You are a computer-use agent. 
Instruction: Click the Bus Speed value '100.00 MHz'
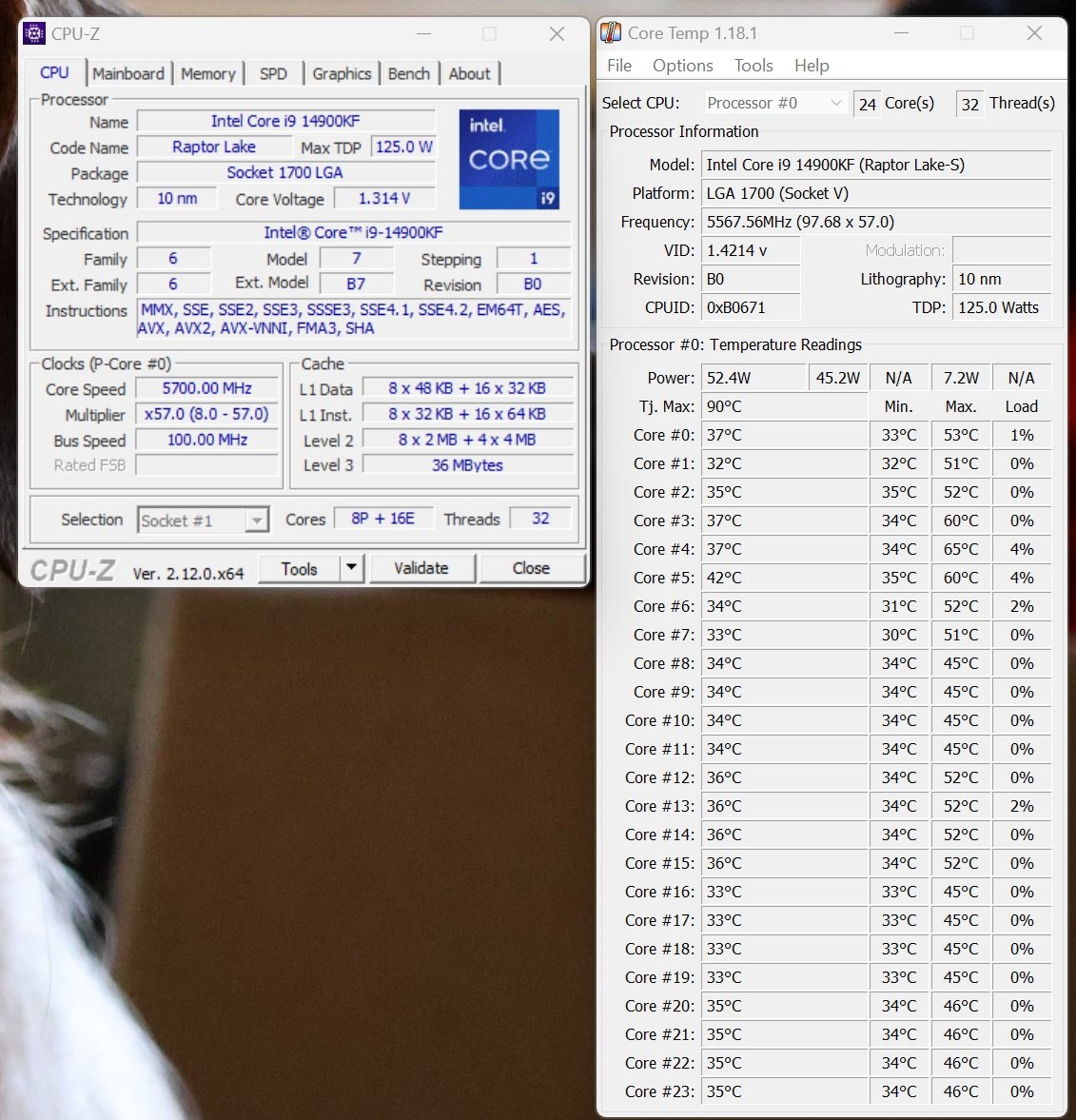[x=207, y=440]
